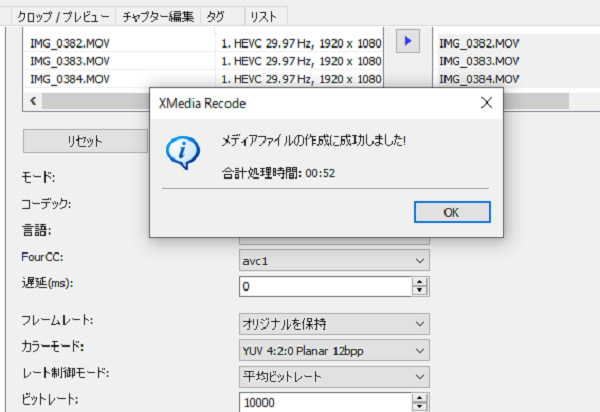
Task: Switch to the リスト tab
Action: pyautogui.click(x=266, y=17)
